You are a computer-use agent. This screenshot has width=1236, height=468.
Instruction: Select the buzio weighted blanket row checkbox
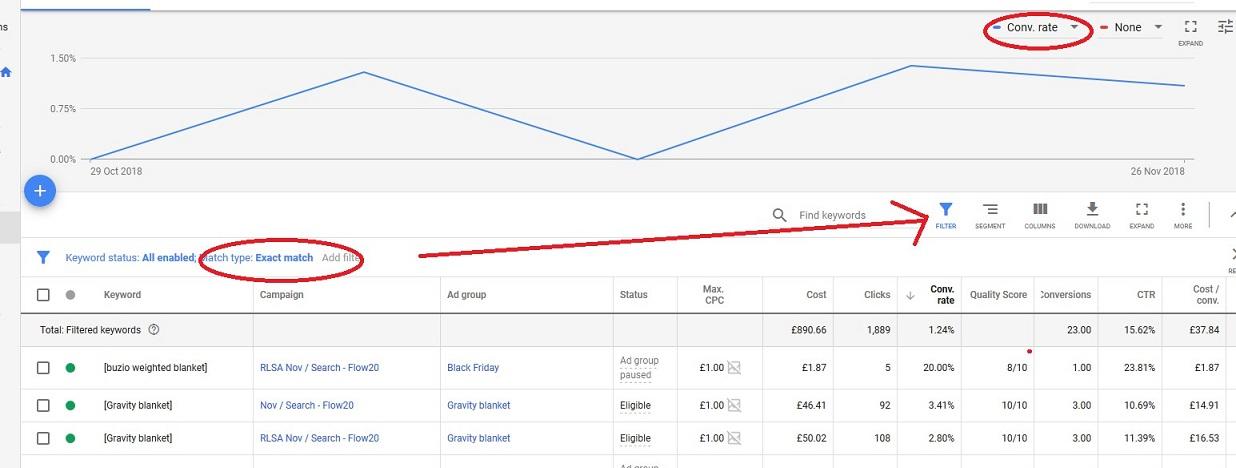coord(43,368)
